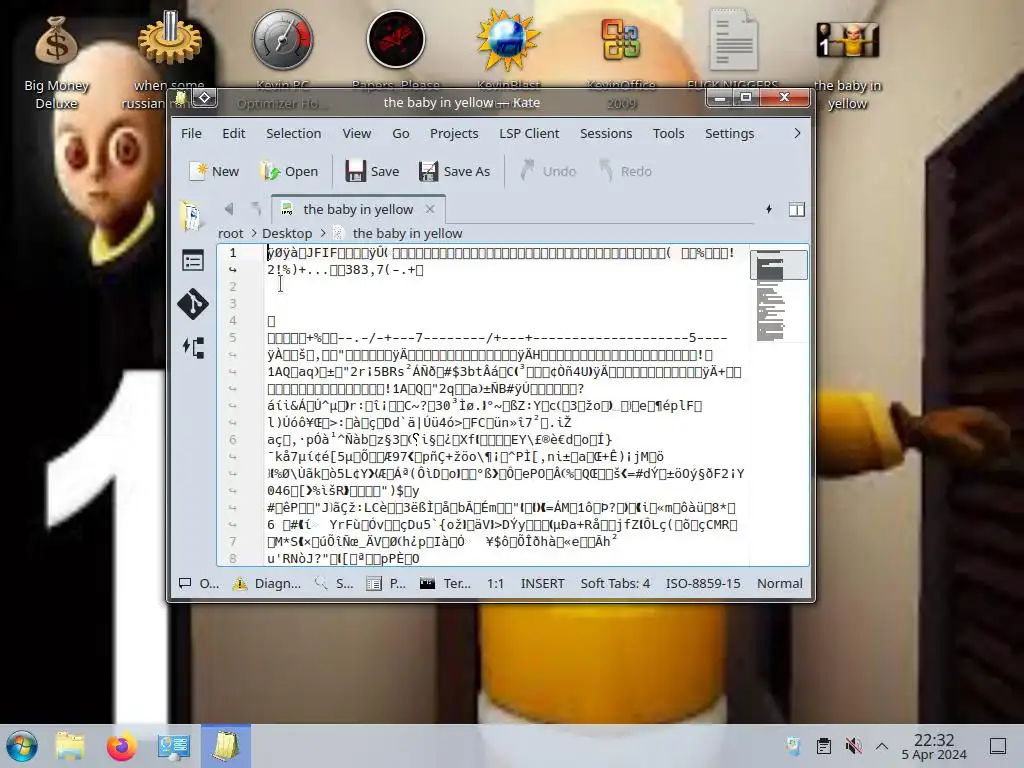This screenshot has width=1024, height=768.
Task: Open the Documents sidebar panel icon
Action: [192, 216]
